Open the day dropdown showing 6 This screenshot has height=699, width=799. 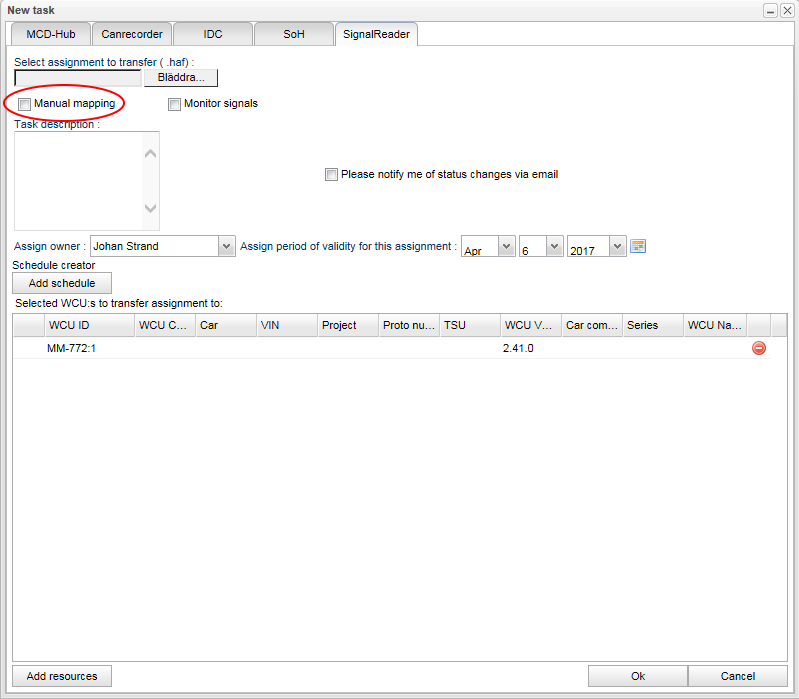[554, 246]
